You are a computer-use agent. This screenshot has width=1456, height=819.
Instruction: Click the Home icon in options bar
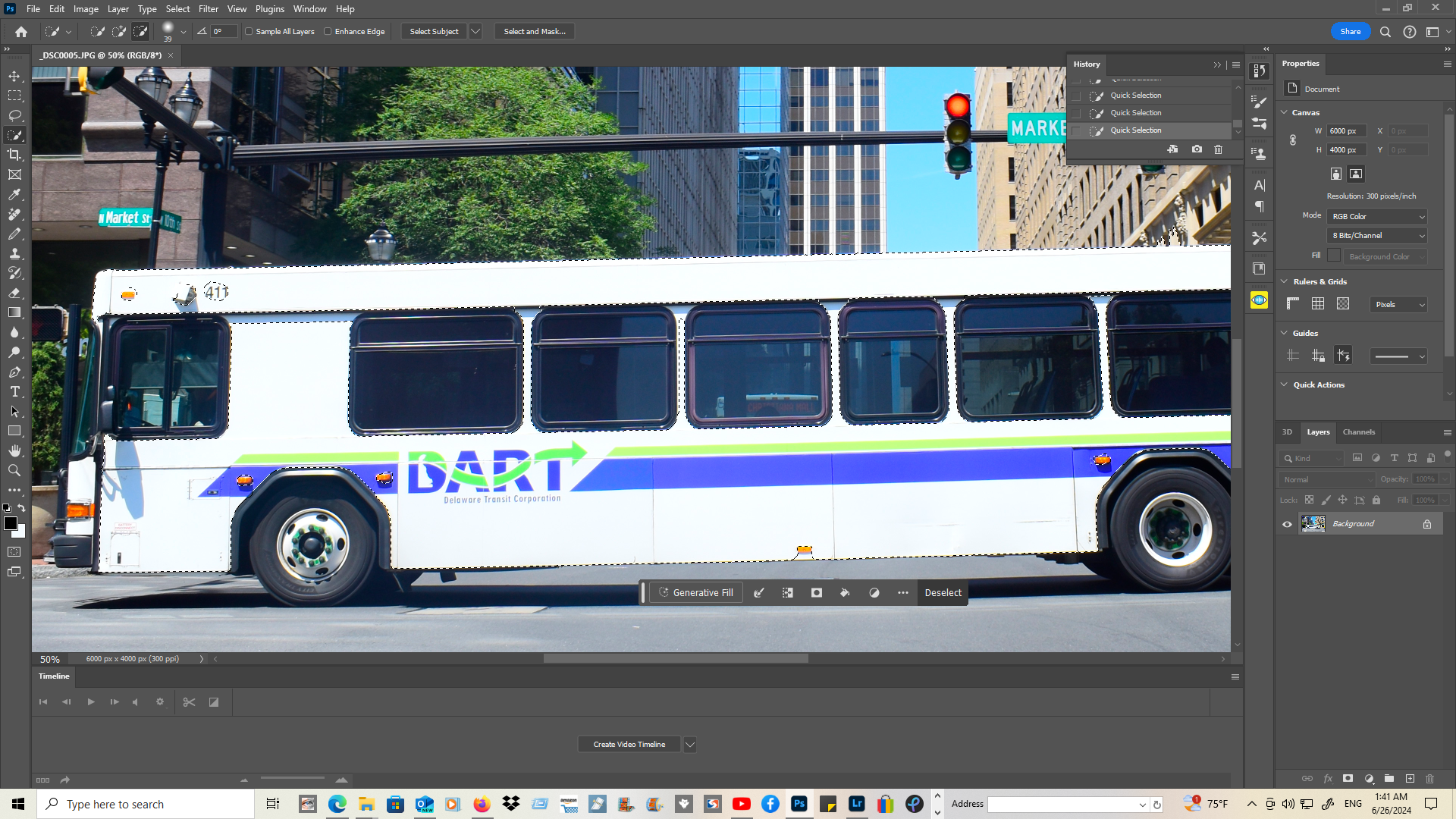(21, 32)
